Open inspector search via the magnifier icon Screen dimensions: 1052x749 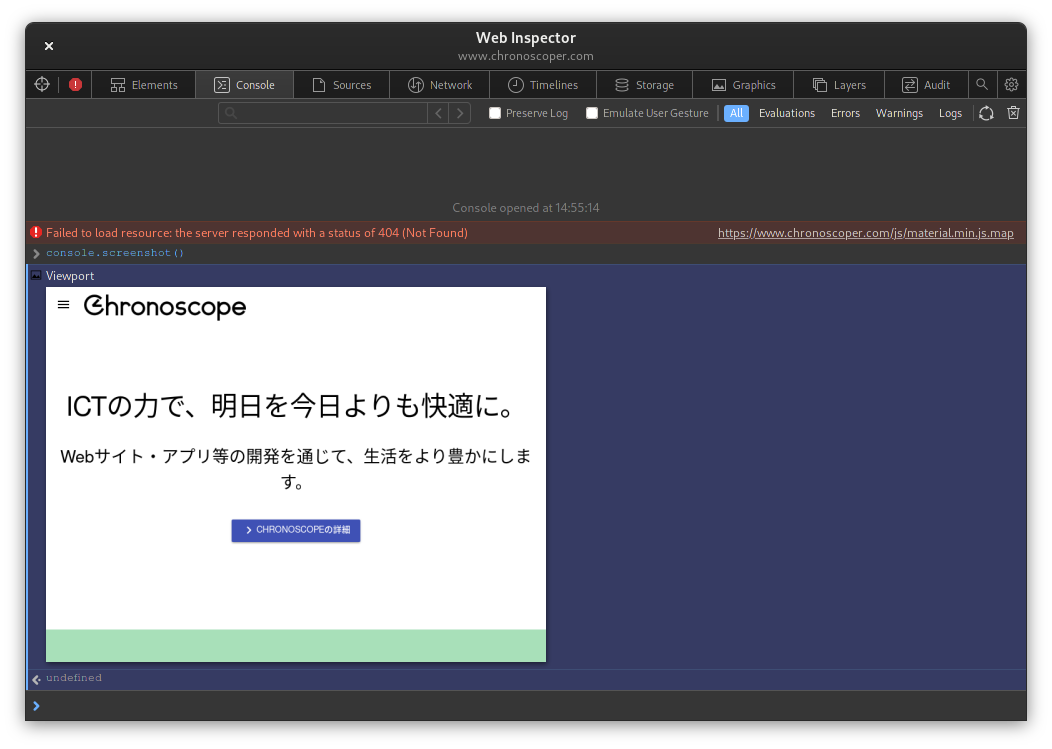coord(982,85)
